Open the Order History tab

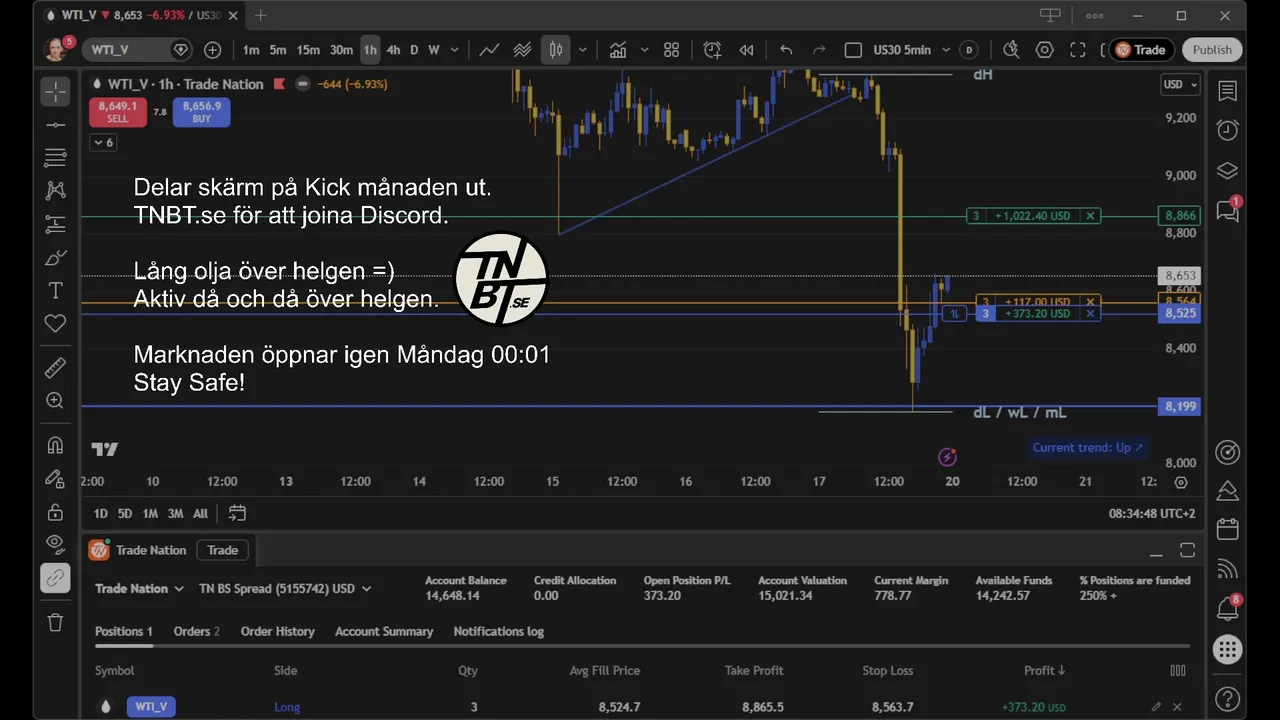[277, 631]
